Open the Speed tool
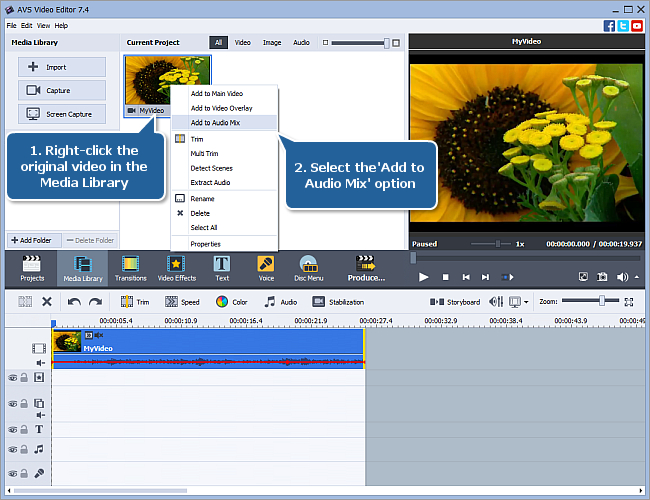The width and height of the screenshot is (650, 500). (182, 302)
